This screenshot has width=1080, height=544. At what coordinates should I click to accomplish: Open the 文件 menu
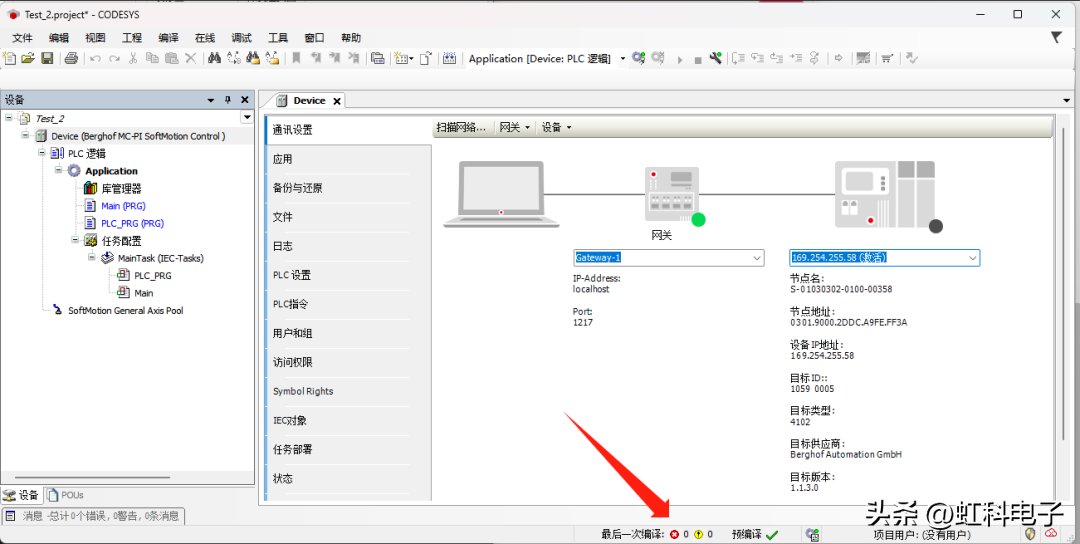pos(22,38)
